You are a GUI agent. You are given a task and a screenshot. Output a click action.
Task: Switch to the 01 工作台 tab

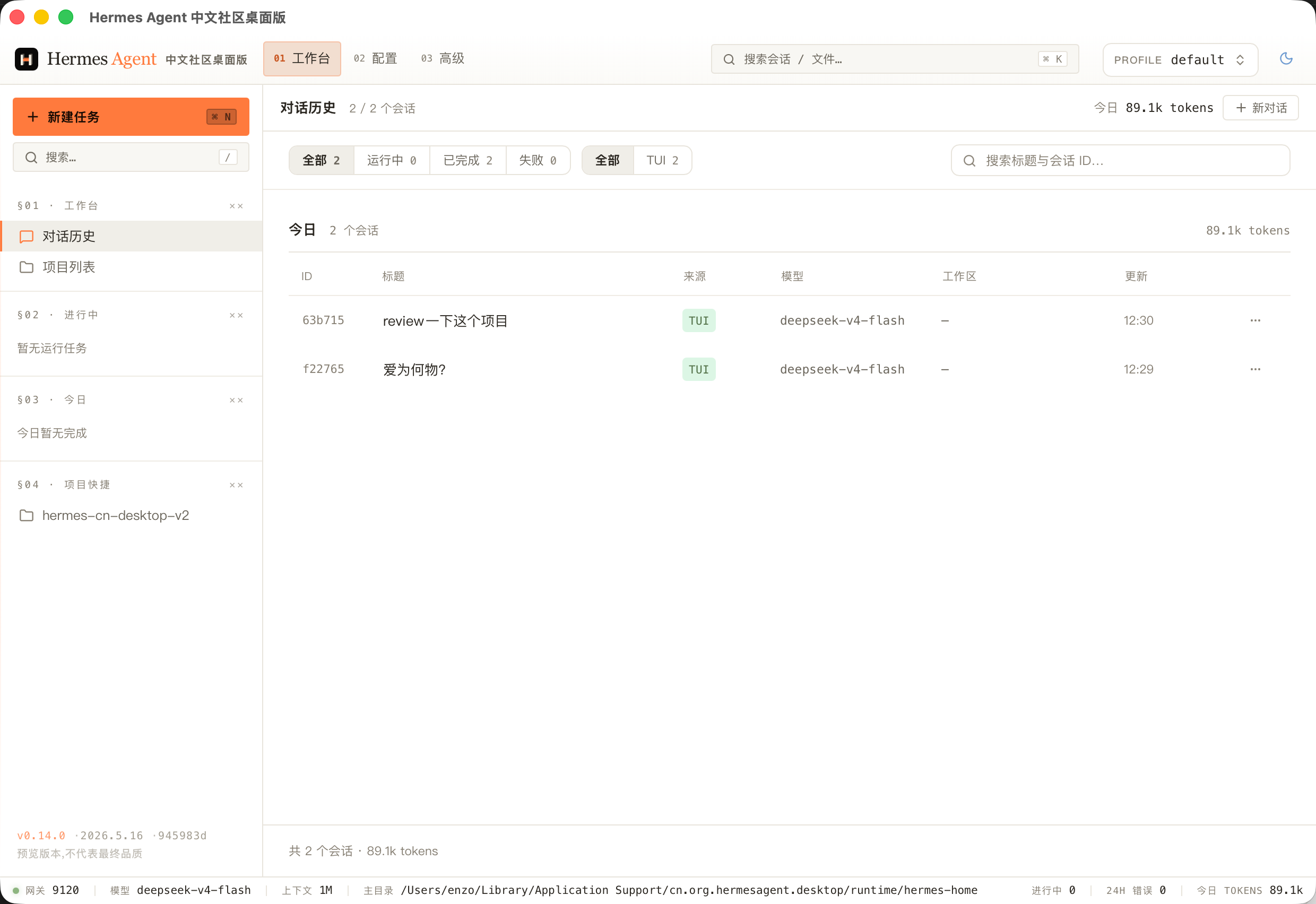point(302,58)
